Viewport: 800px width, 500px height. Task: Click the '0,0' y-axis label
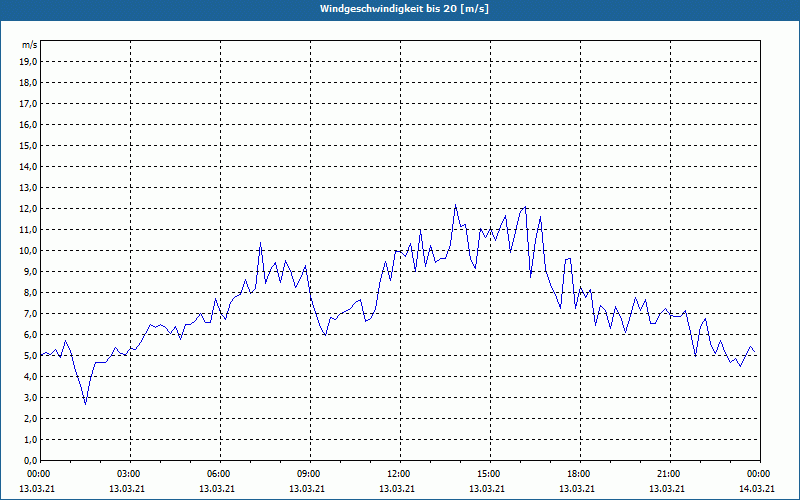[30, 461]
